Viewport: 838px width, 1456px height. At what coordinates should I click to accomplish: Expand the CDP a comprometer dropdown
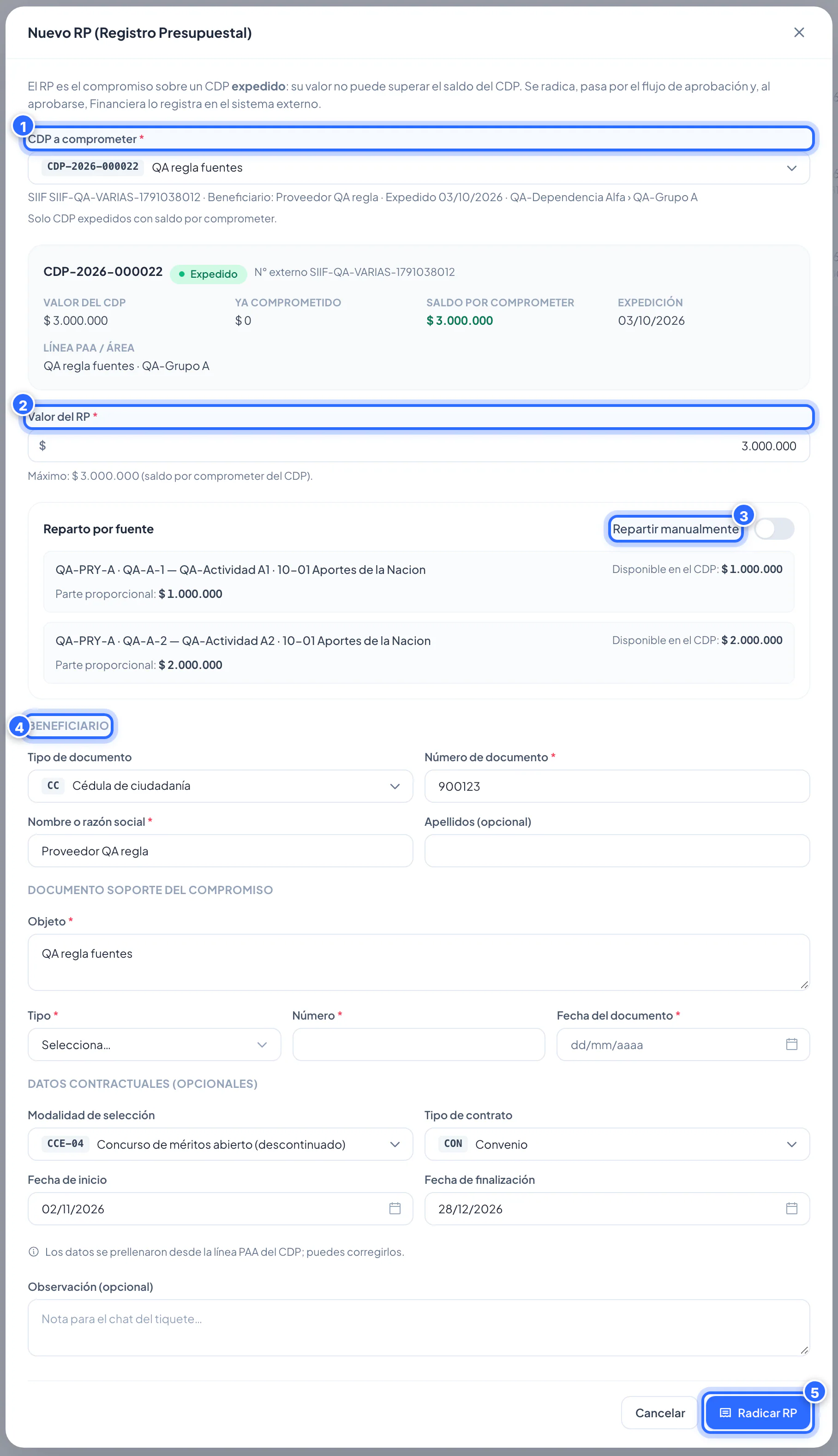click(419, 168)
